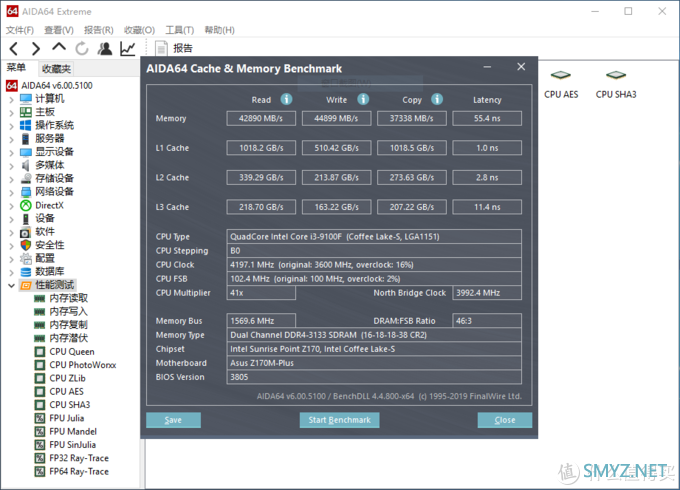680x490 pixels.
Task: Select the 软件 tree item
Action: [45, 232]
